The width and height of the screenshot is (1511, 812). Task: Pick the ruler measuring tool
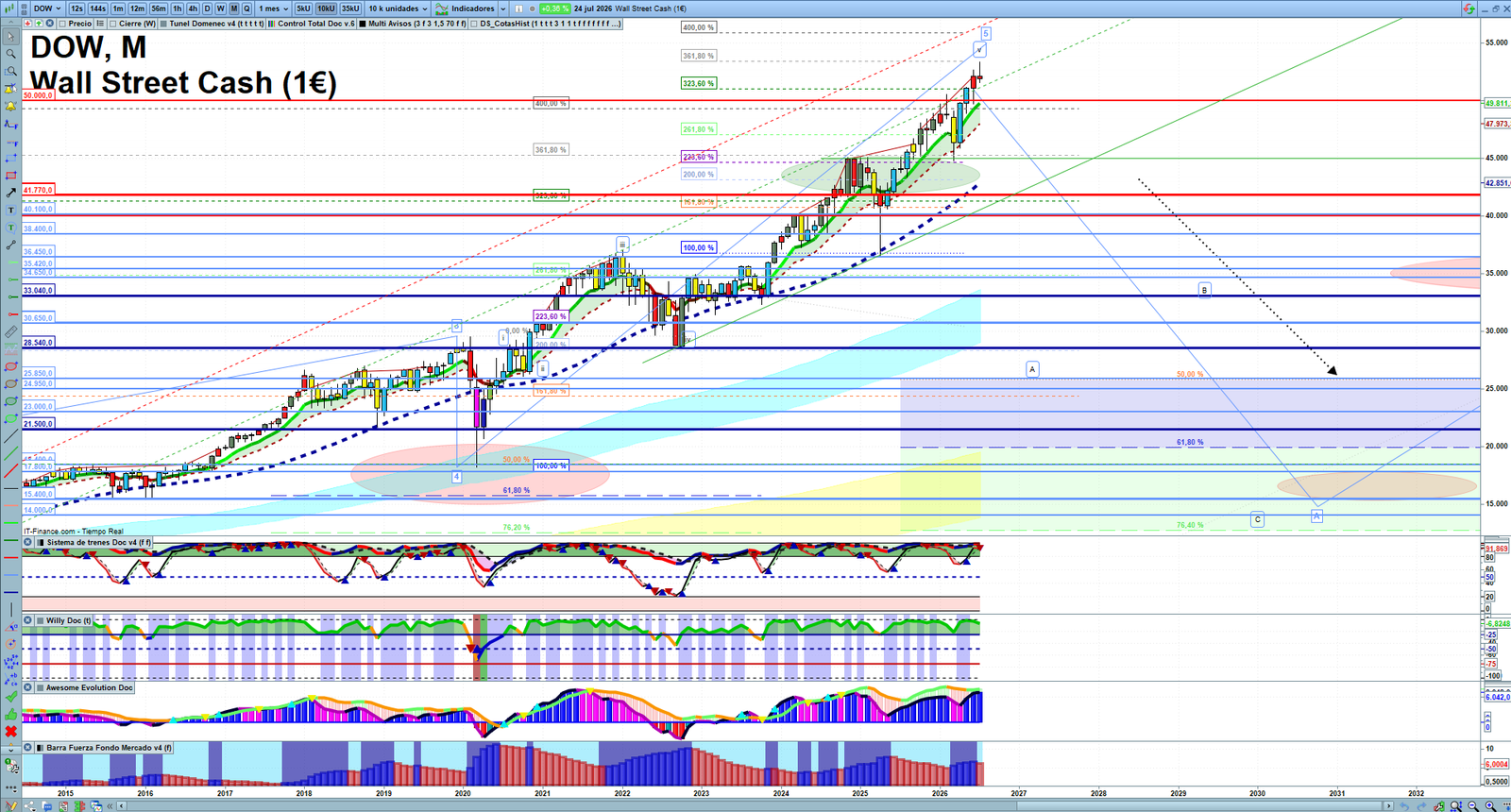pos(10,331)
